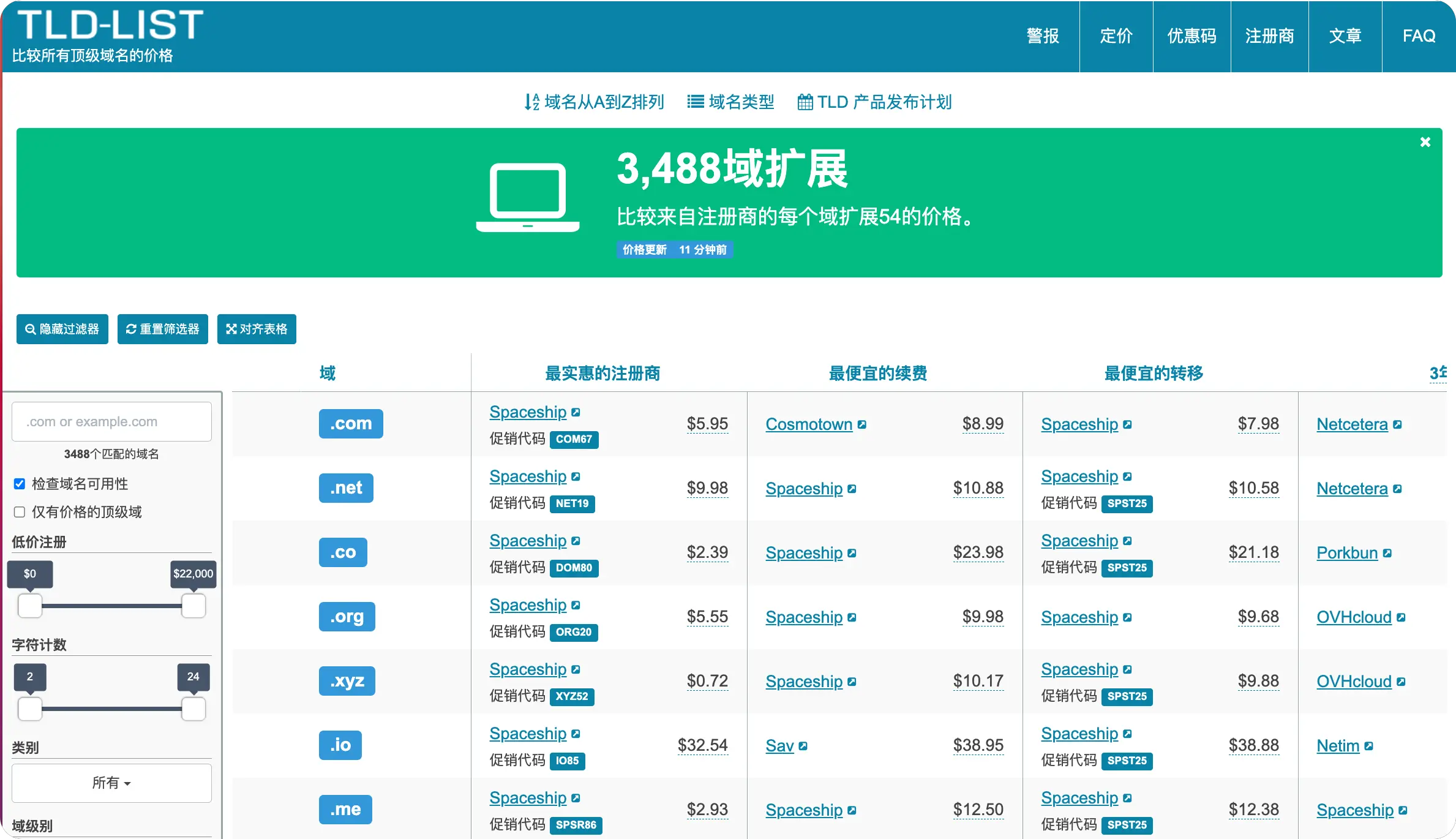Open the category dropdown showing 所有
The image size is (1456, 839).
[111, 783]
